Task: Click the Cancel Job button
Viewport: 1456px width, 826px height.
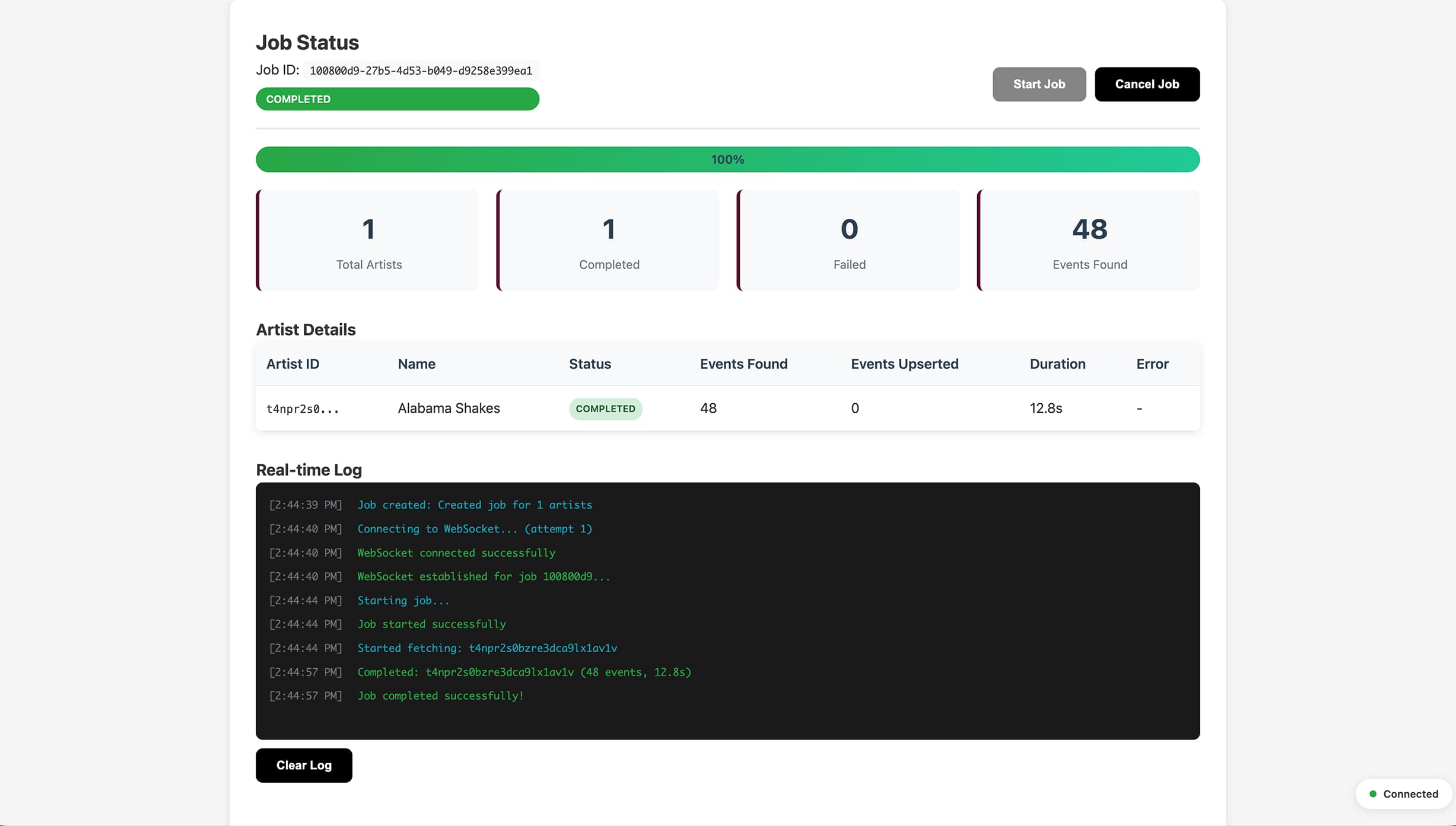Action: (x=1146, y=84)
